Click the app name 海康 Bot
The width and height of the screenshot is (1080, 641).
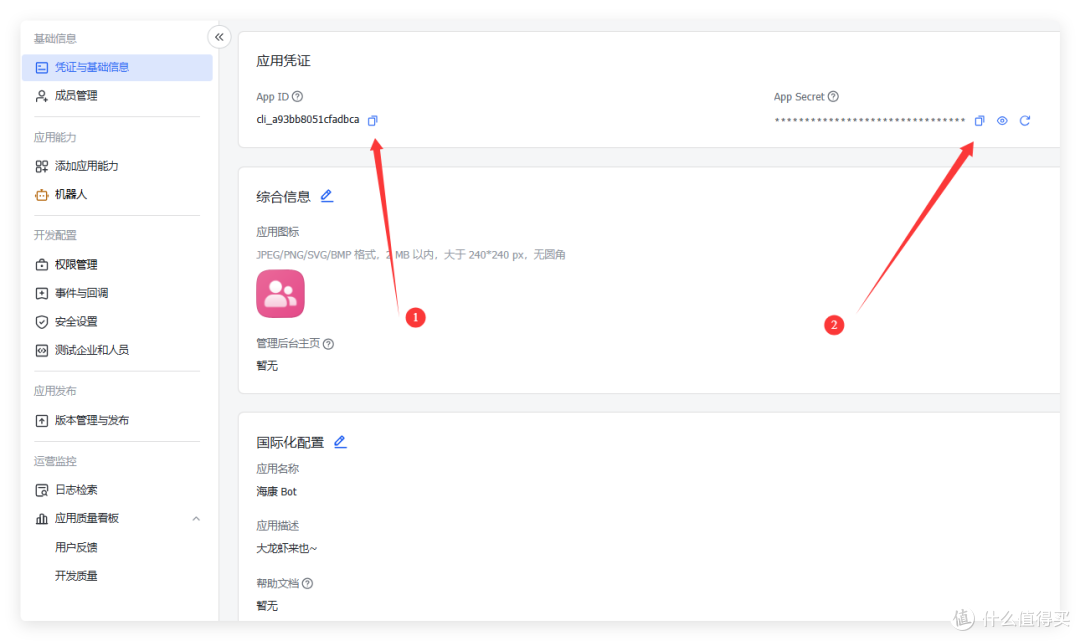pos(276,492)
